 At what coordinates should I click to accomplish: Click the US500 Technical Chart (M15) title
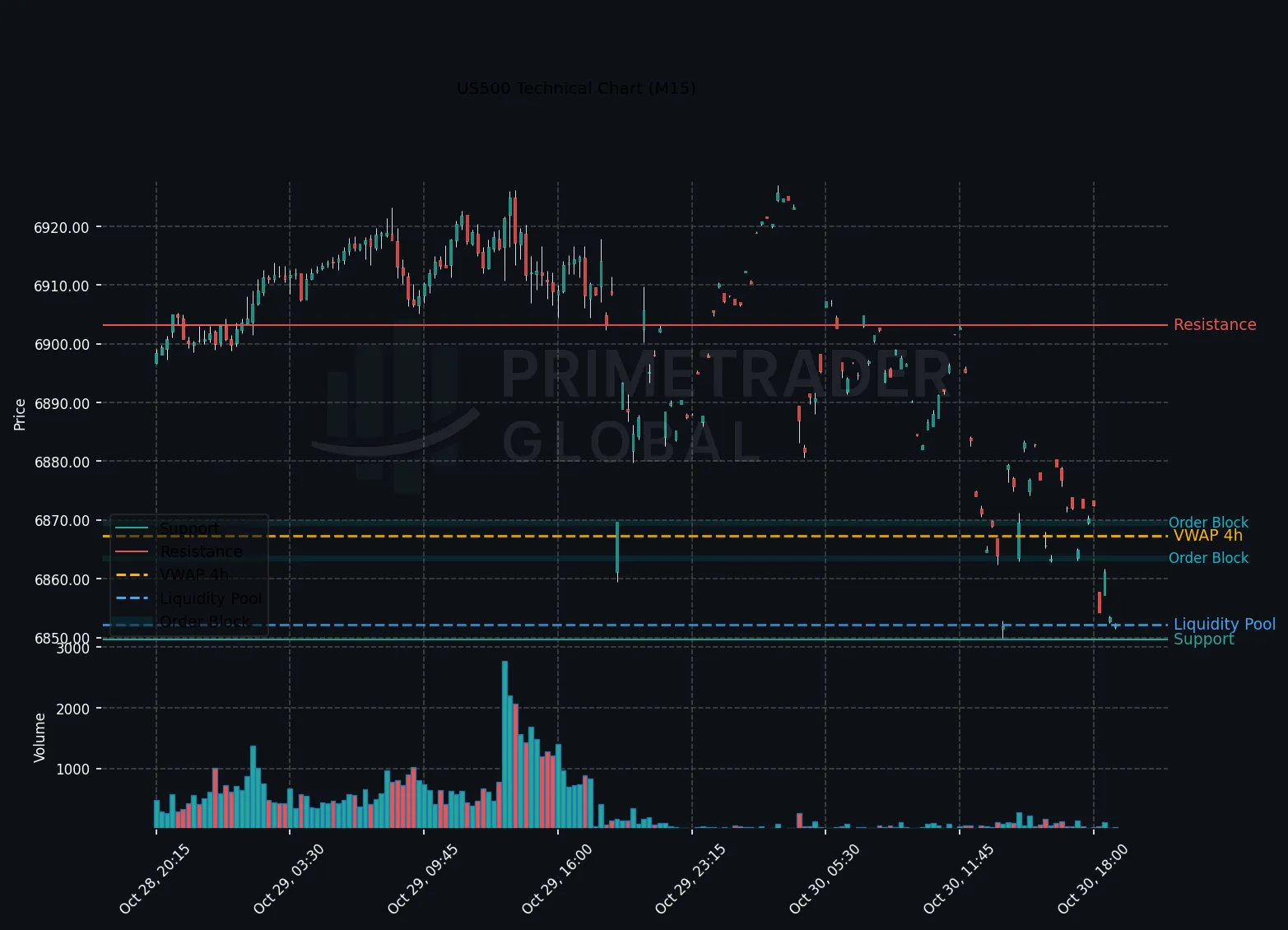(576, 88)
